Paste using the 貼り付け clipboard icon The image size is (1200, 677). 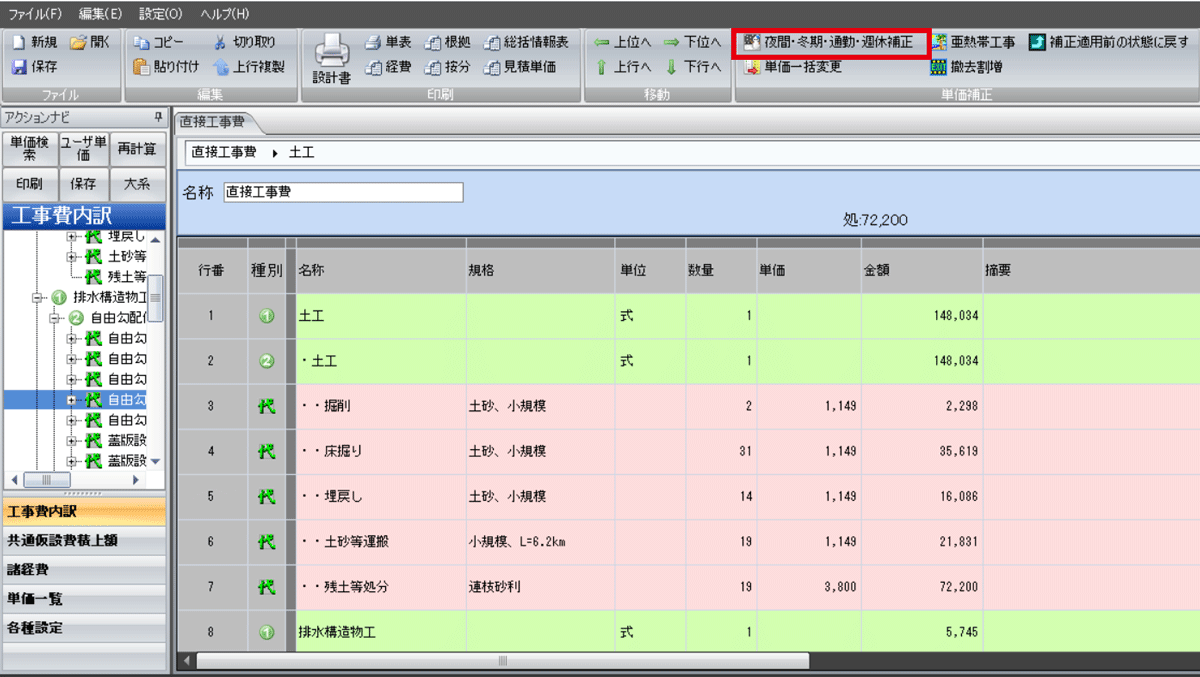(143, 67)
